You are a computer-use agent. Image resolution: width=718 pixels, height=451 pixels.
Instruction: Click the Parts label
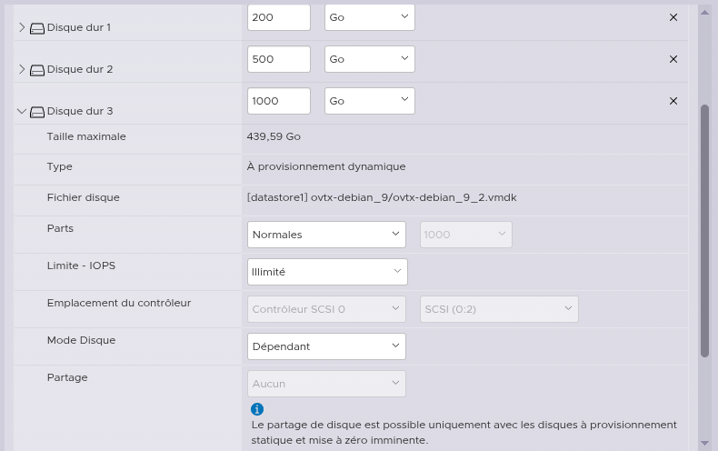pos(60,228)
